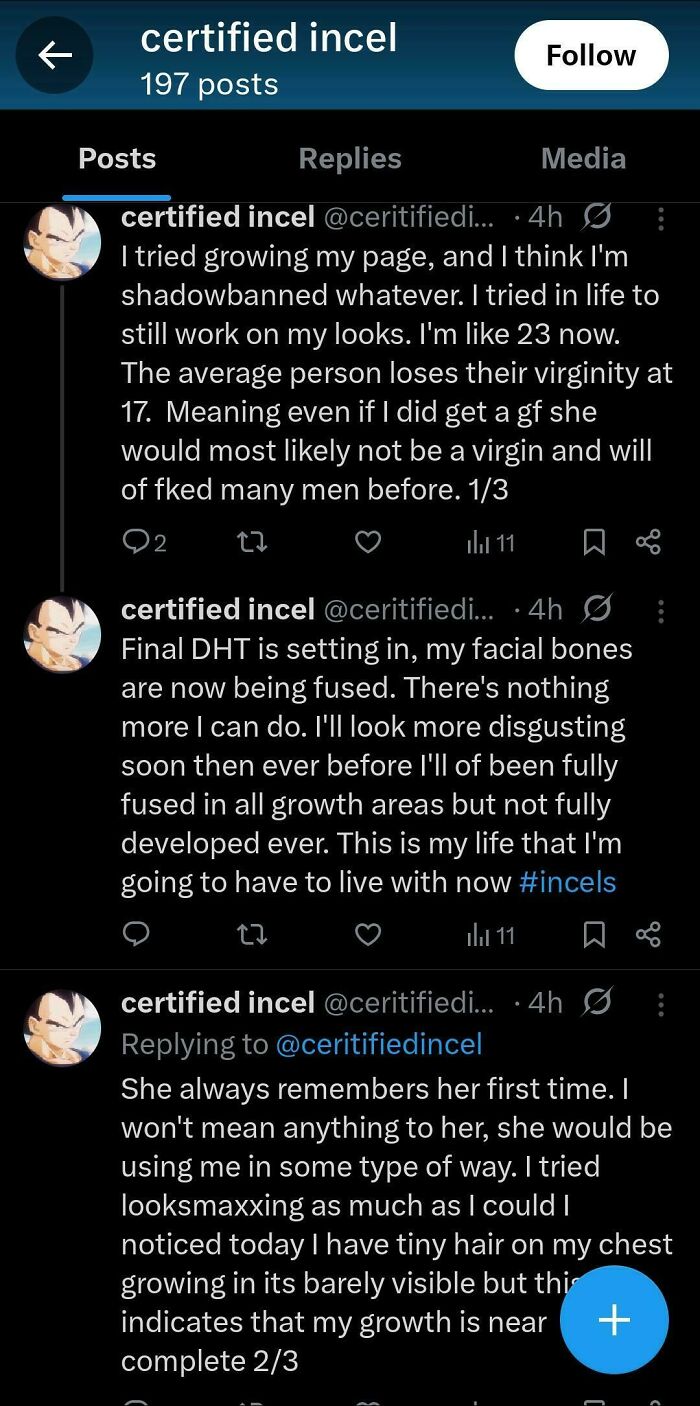This screenshot has width=700, height=1406.
Task: Open the compose button in the corner
Action: [x=614, y=1320]
